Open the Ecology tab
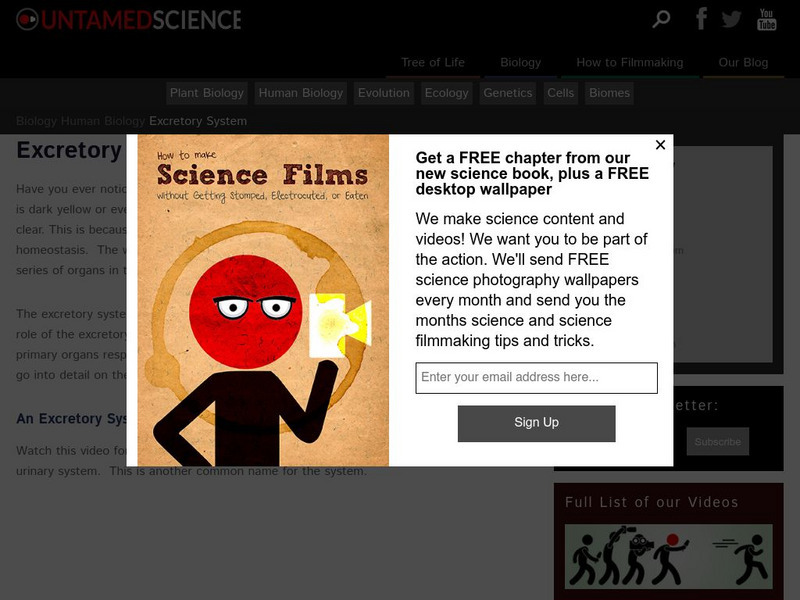Viewport: 800px width, 600px height. coord(446,93)
